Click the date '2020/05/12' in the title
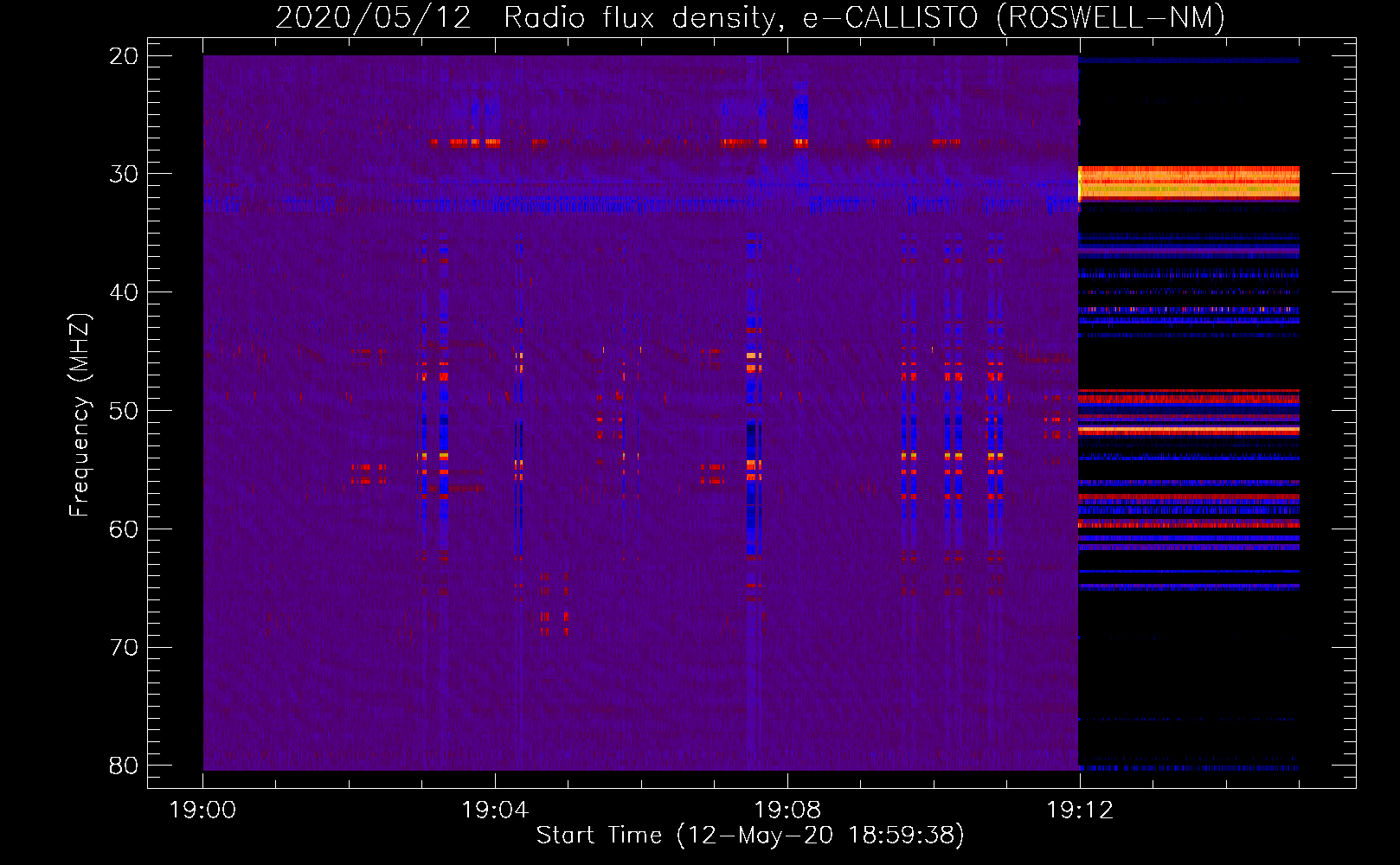1400x865 pixels. (x=374, y=17)
